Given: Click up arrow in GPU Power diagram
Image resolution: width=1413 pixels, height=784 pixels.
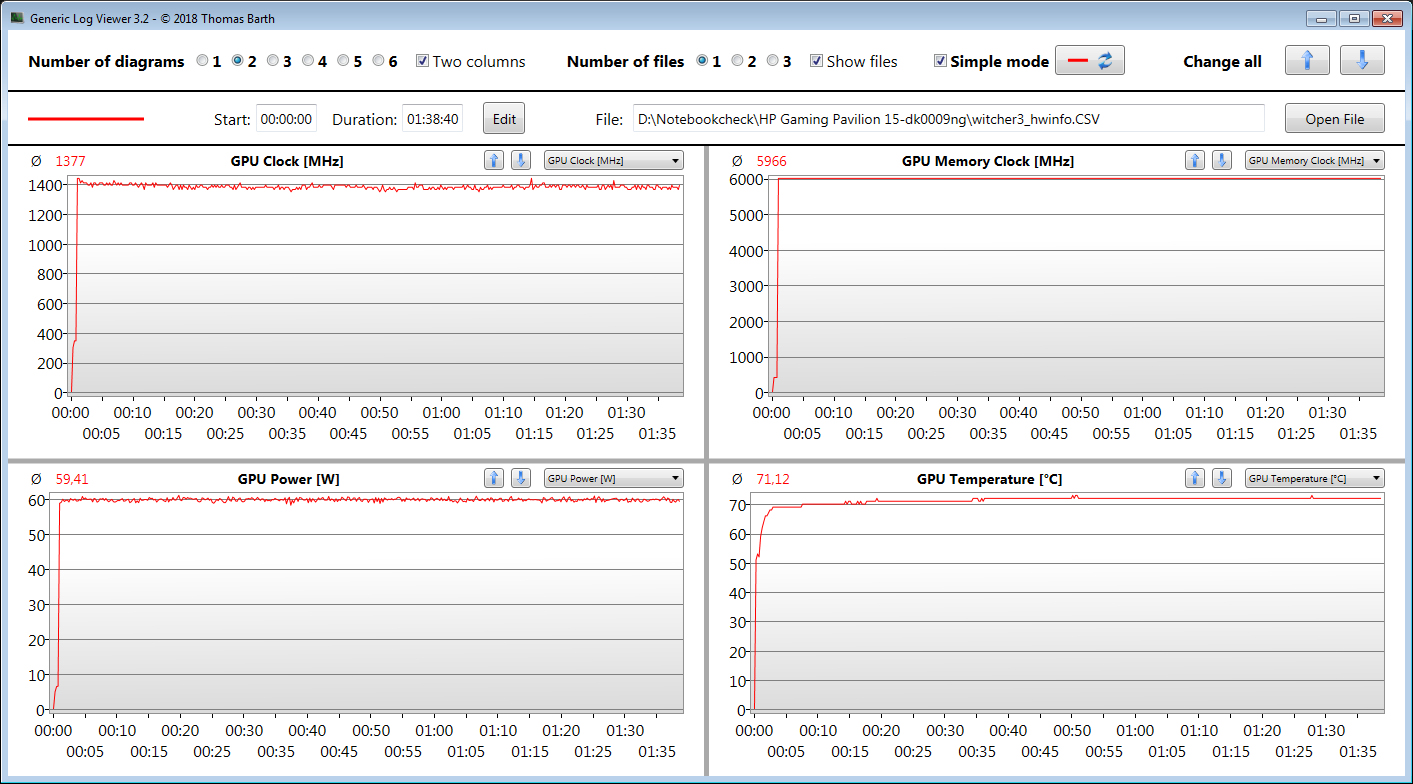Looking at the screenshot, I should [494, 479].
